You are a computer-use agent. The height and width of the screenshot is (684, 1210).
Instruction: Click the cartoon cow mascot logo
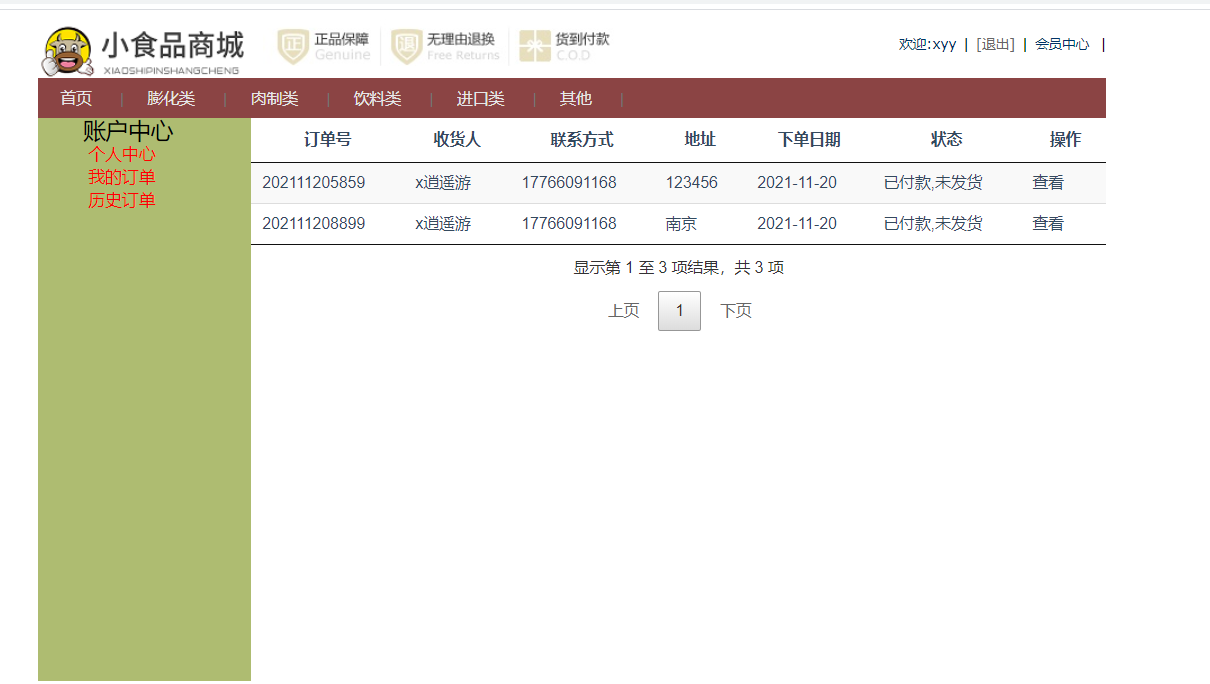tap(66, 51)
